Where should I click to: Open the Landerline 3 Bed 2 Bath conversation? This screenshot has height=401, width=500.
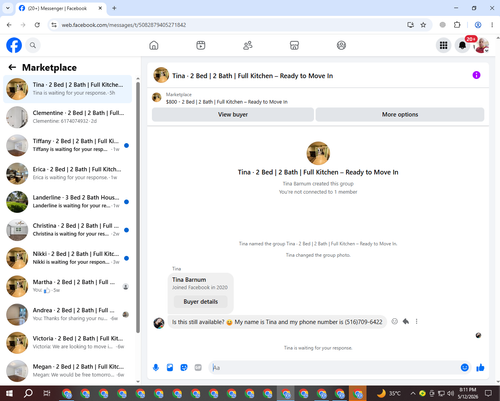point(68,202)
